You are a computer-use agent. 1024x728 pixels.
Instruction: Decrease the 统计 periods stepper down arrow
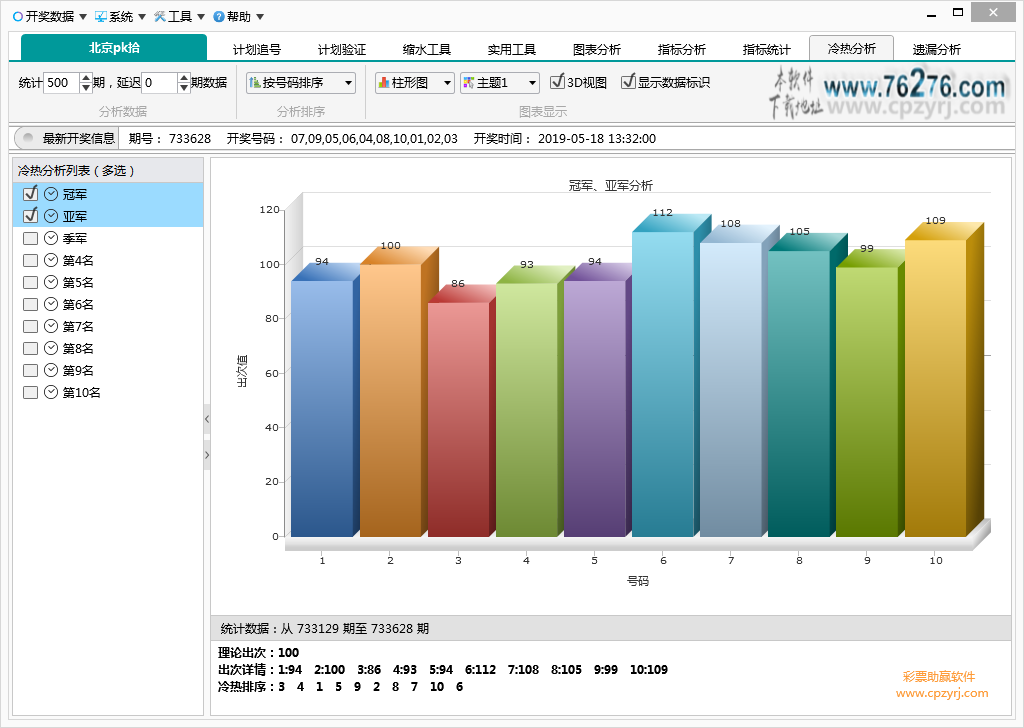(86, 88)
